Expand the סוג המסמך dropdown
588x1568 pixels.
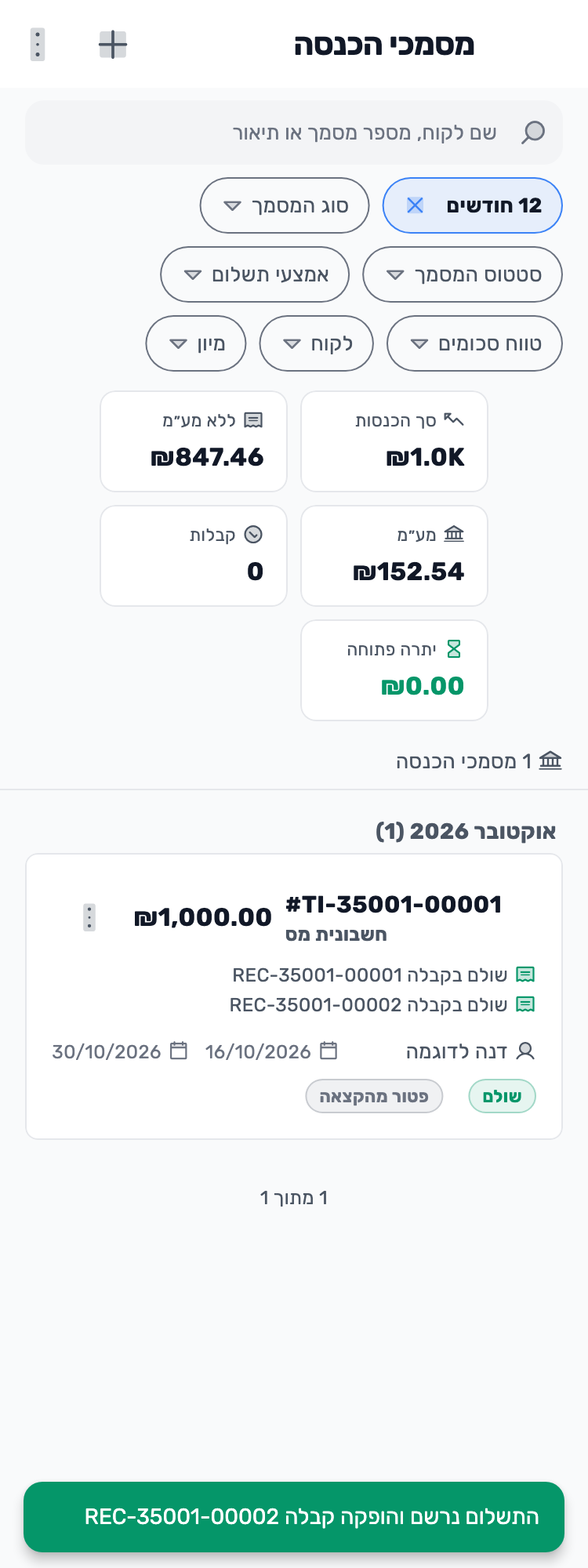coord(285,205)
